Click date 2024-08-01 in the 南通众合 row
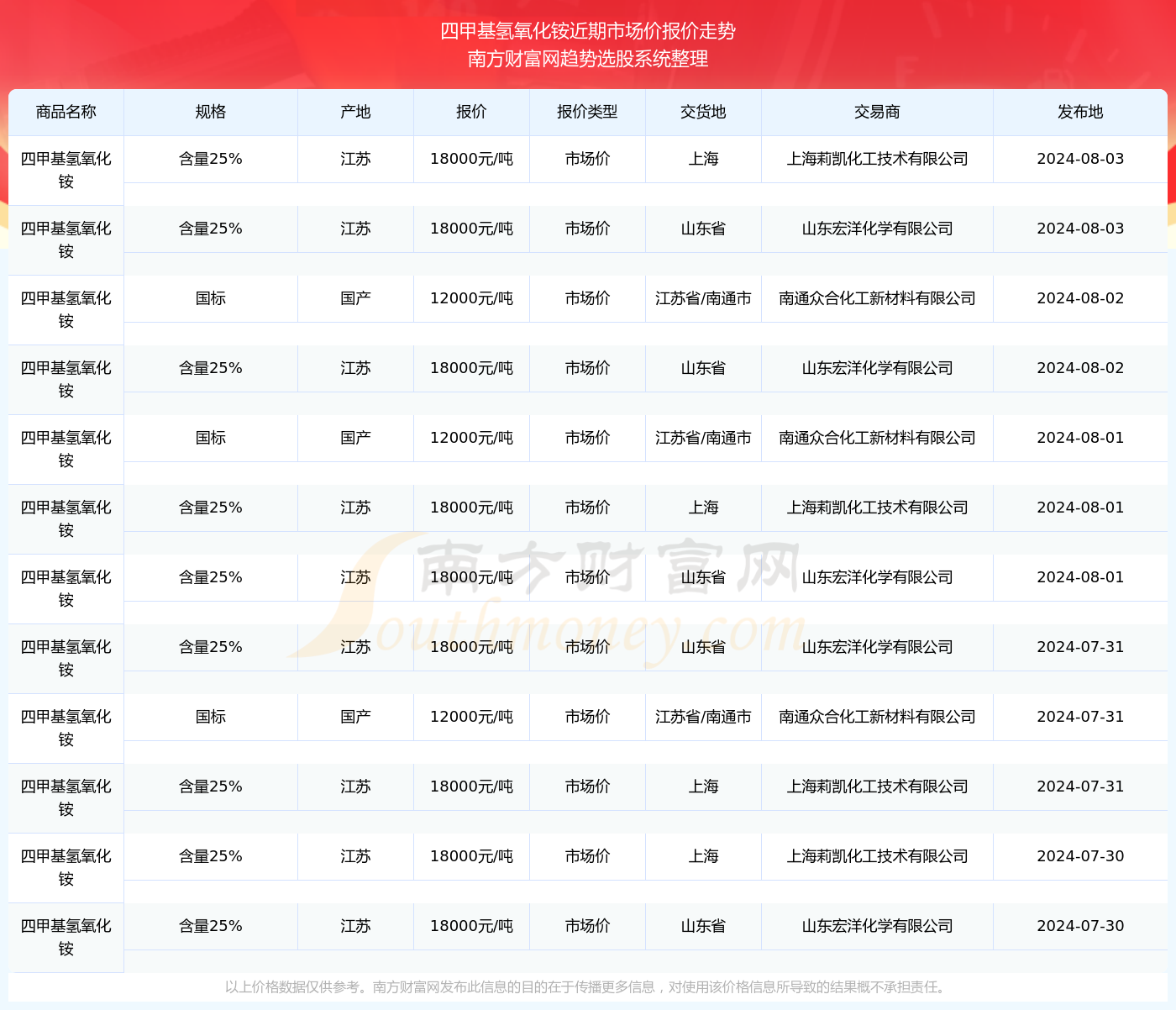Screen dimensions: 1176x1010 click(x=1080, y=438)
